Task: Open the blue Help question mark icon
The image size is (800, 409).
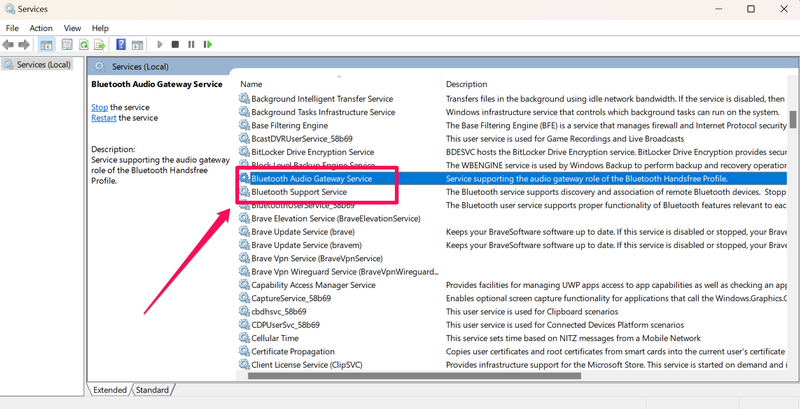Action: [120, 44]
